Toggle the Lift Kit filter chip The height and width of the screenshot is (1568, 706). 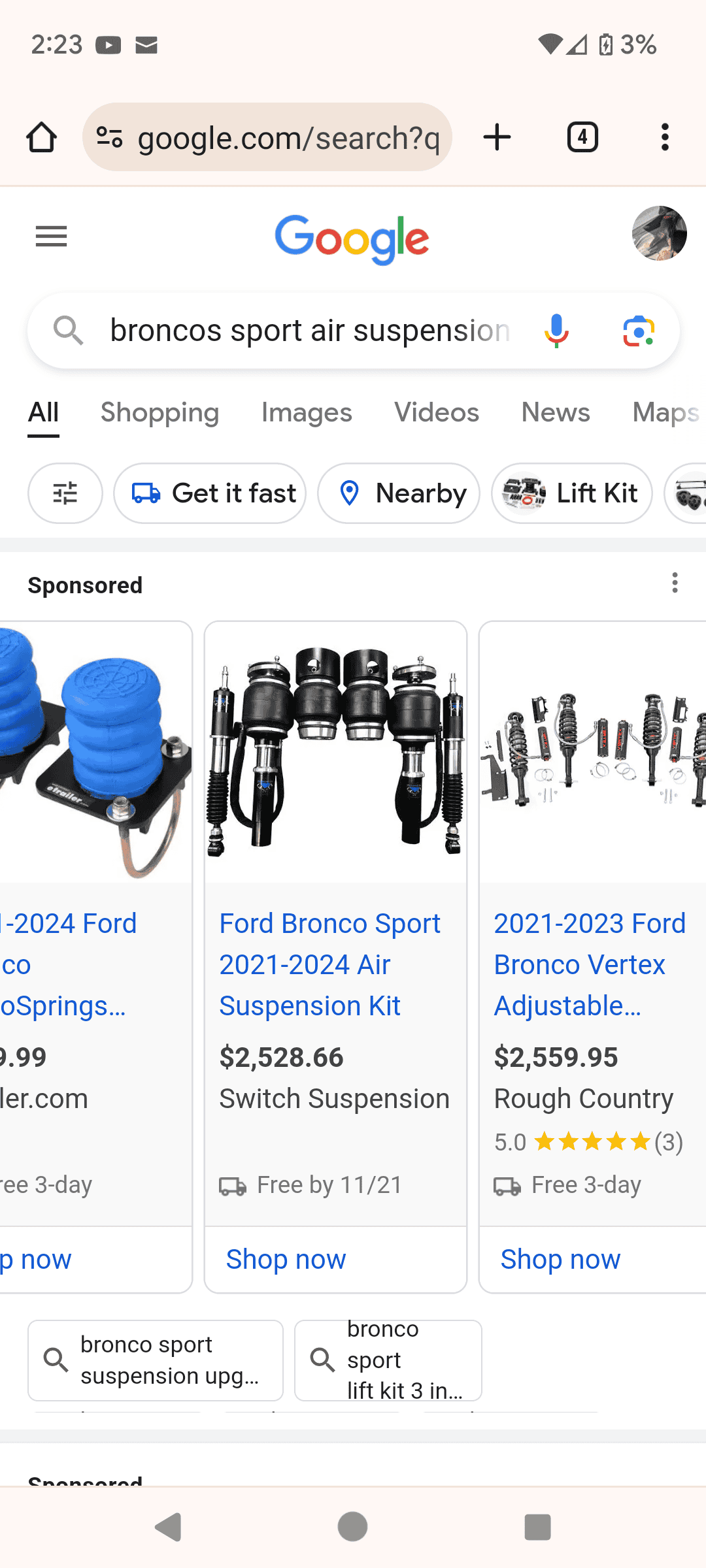[572, 493]
